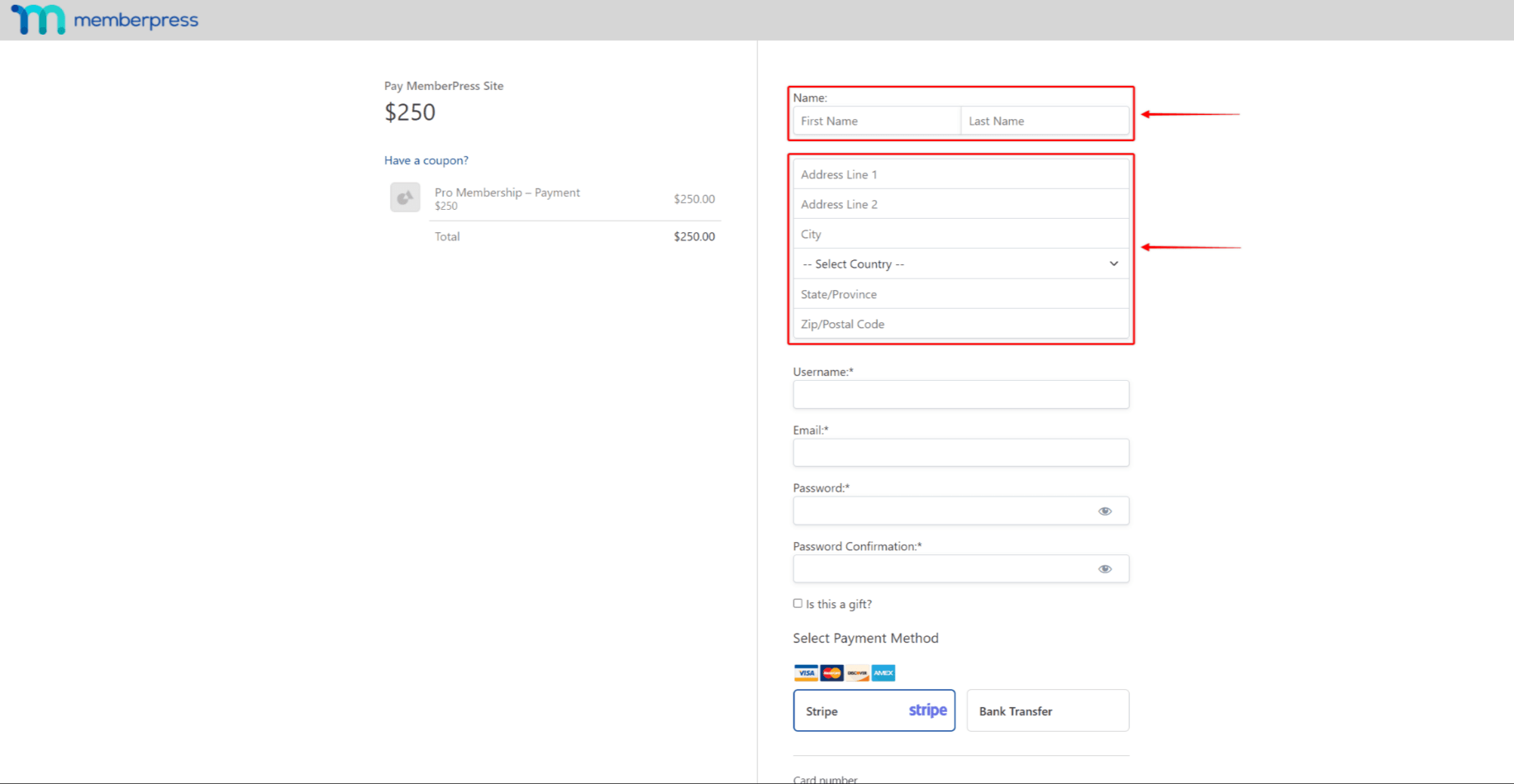Toggle visibility in Password Confirmation field
The height and width of the screenshot is (784, 1514).
pos(1105,569)
